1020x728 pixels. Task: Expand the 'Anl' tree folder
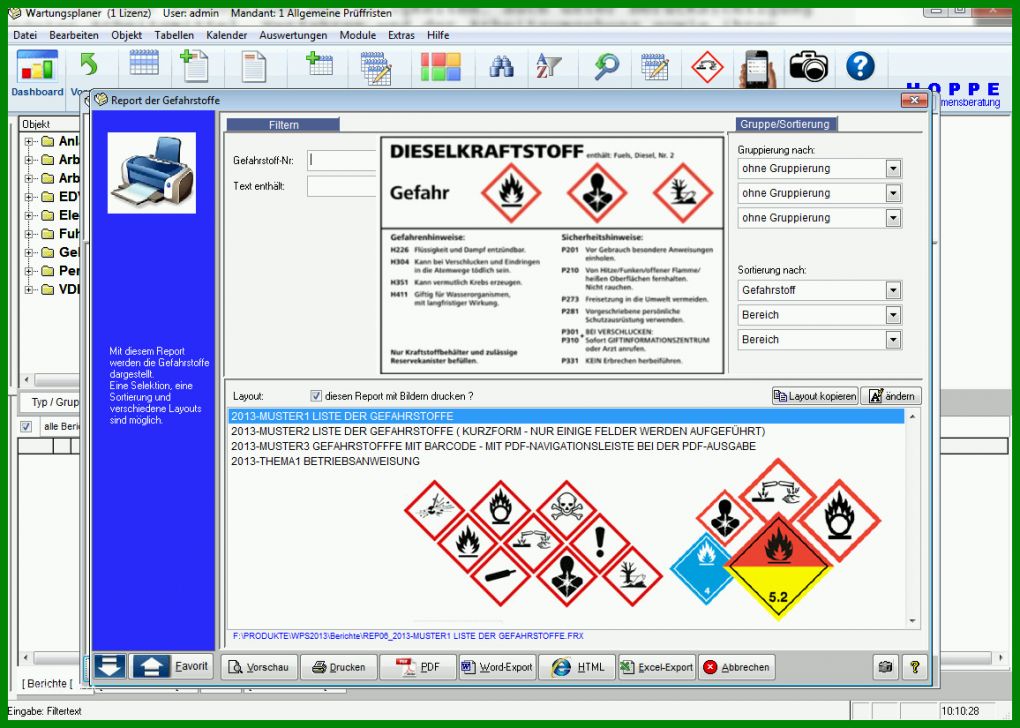(29, 141)
